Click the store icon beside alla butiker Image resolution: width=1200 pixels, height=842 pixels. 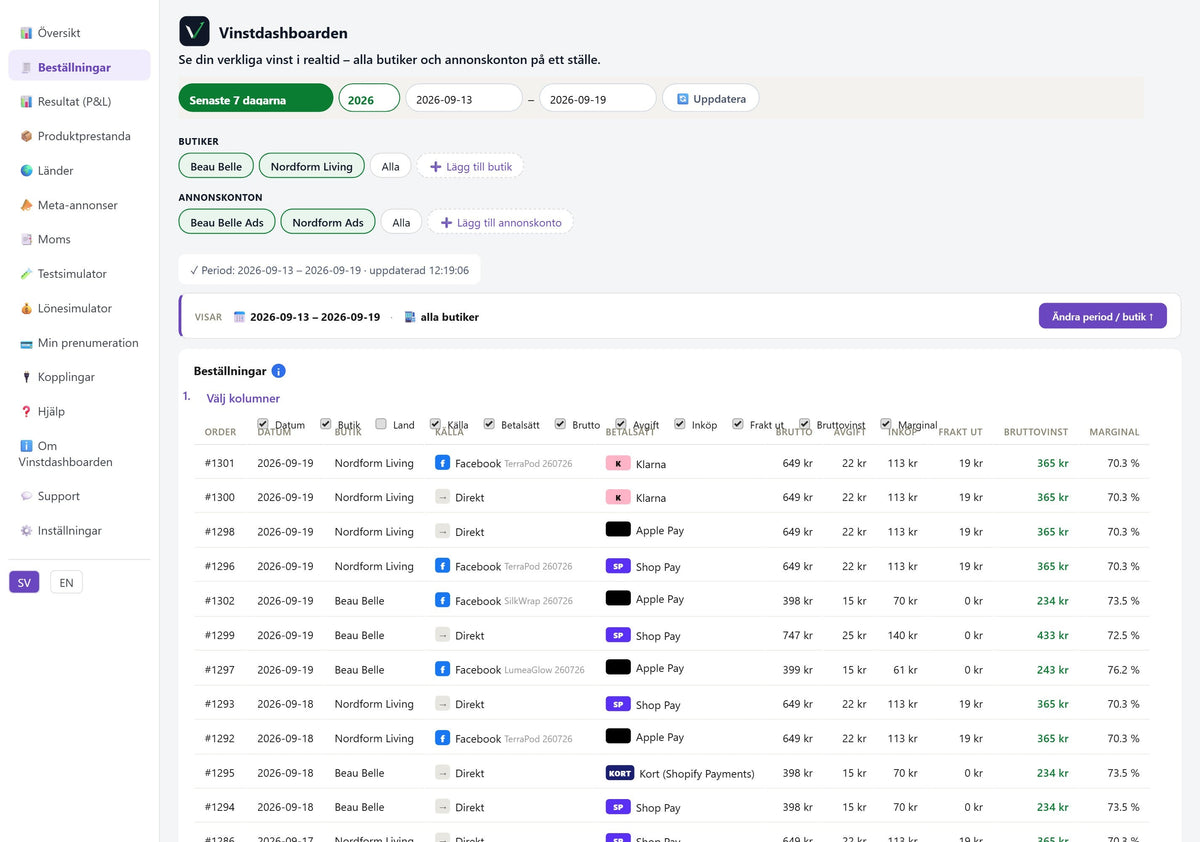tap(410, 317)
